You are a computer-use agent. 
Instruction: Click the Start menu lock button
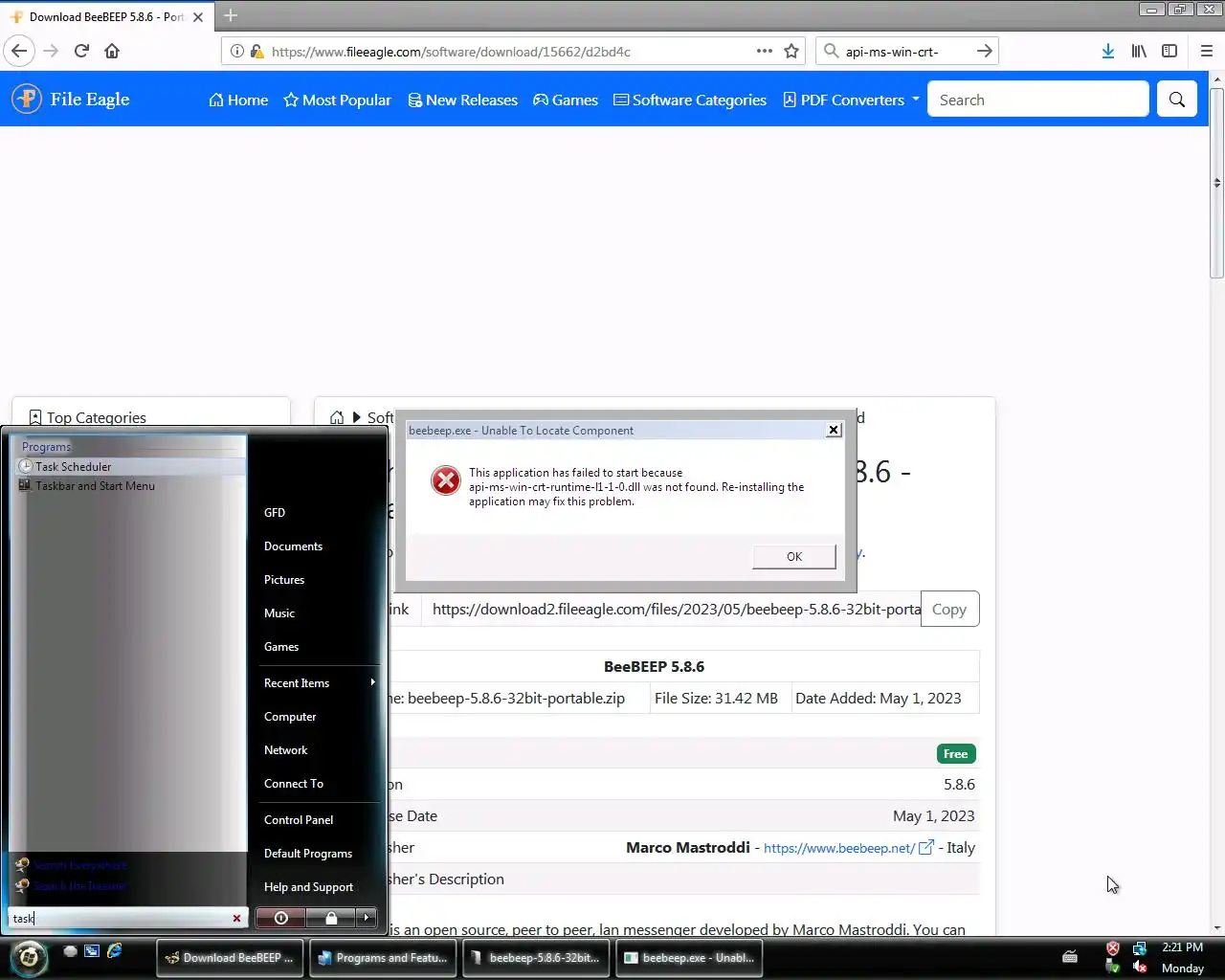point(331,918)
